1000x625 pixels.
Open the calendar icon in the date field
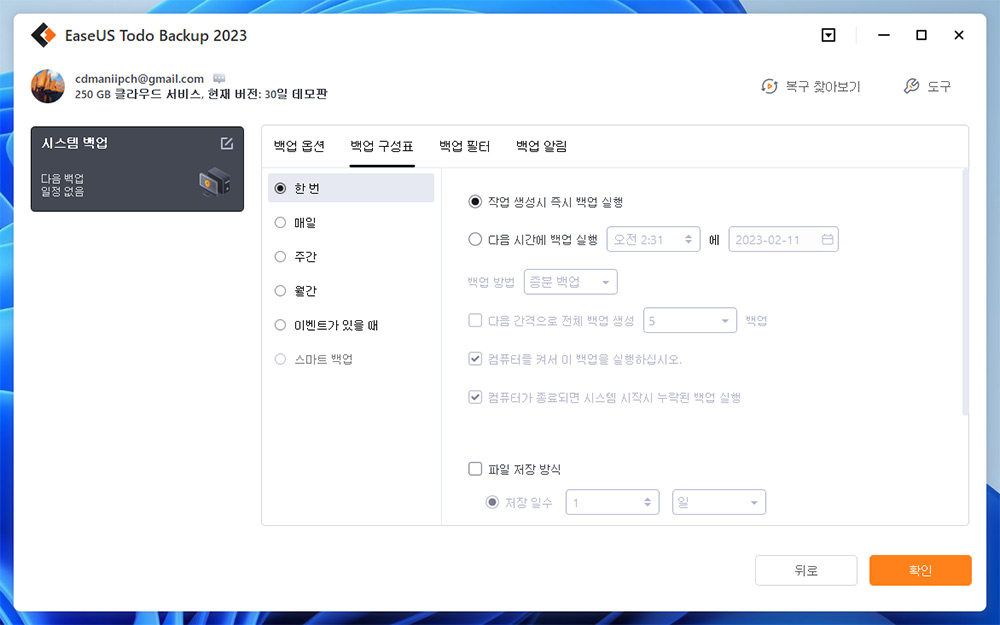coord(827,239)
